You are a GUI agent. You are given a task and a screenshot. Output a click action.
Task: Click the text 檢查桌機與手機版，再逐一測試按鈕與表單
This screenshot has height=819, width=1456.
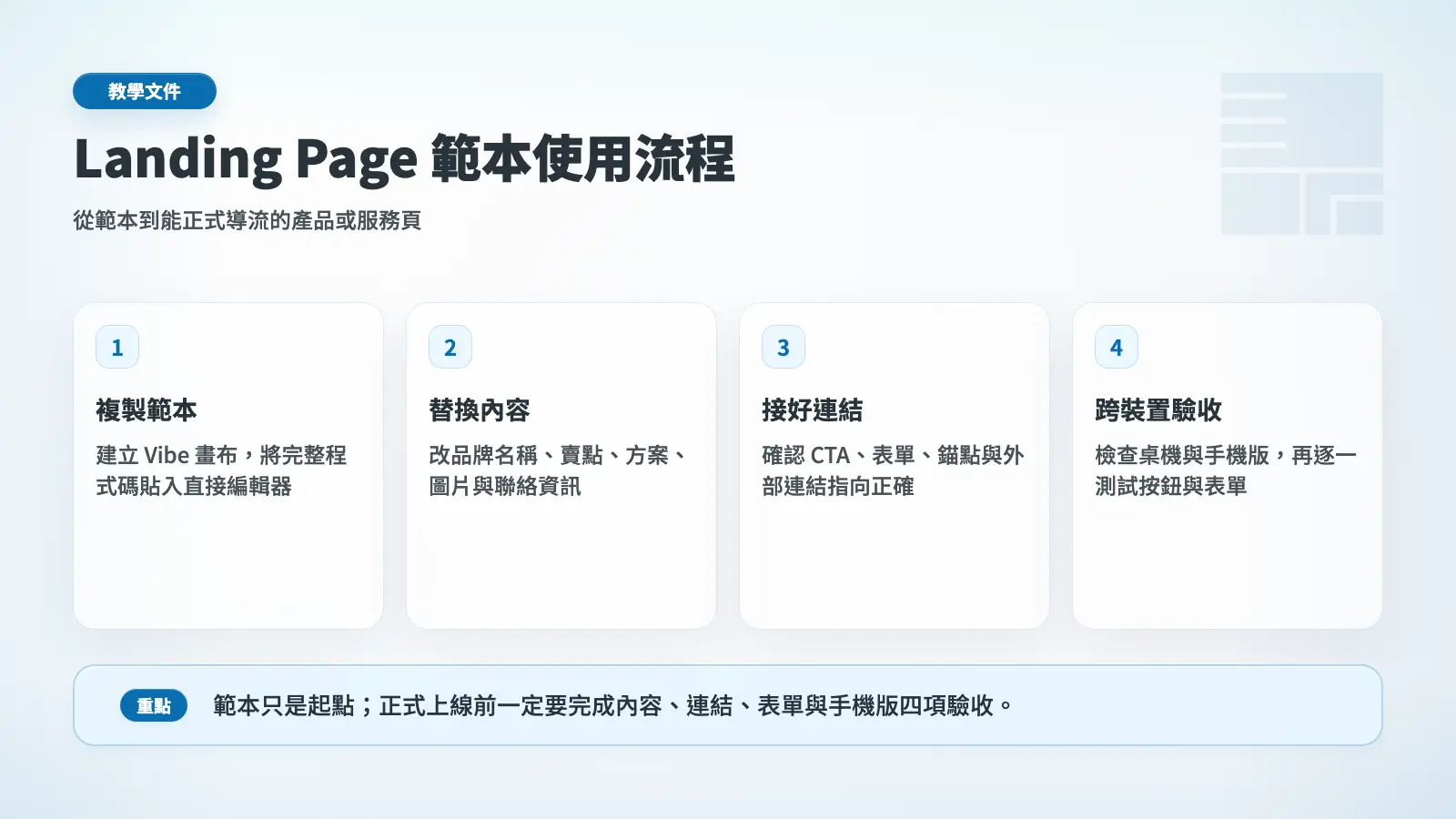tap(1226, 470)
